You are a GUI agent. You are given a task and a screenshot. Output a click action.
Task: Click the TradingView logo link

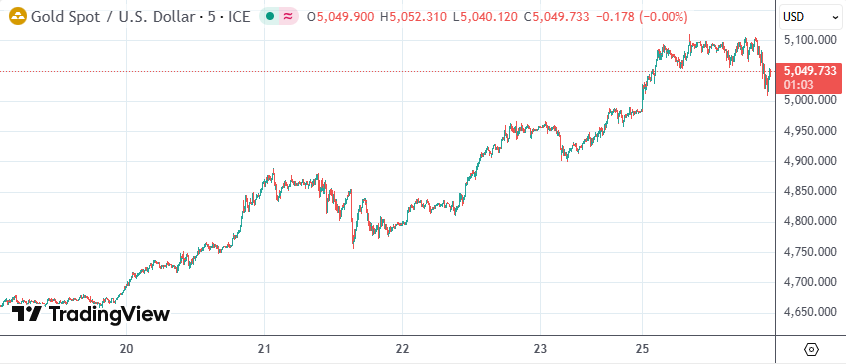pos(91,314)
